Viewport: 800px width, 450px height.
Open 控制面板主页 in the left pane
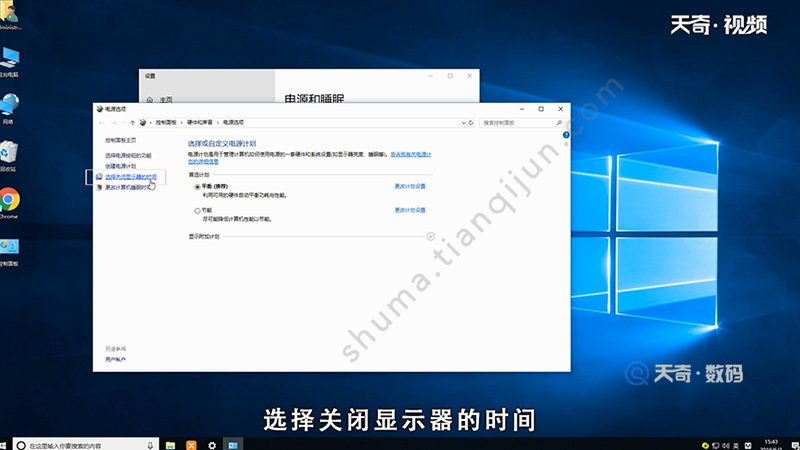point(120,140)
